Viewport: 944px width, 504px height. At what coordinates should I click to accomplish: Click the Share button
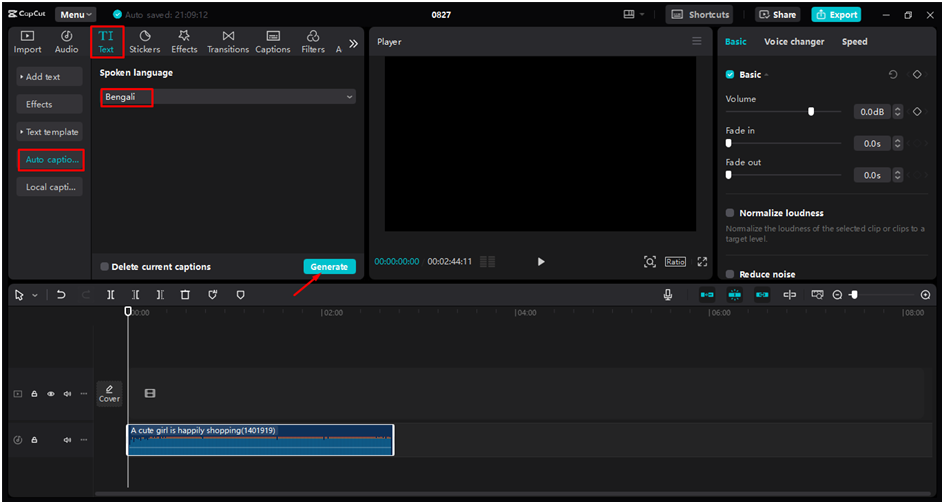coord(777,14)
